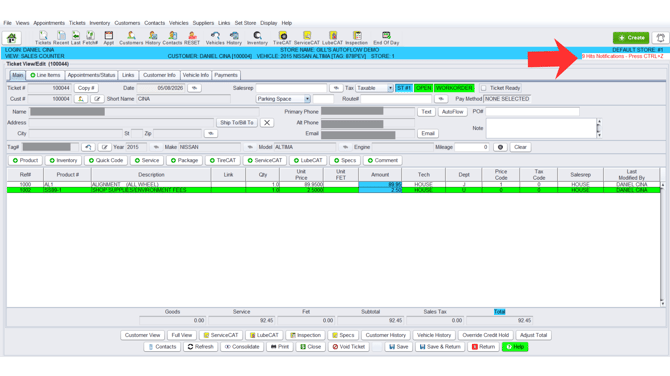
Task: Click edit customer icon beside Cust #
Action: [97, 99]
